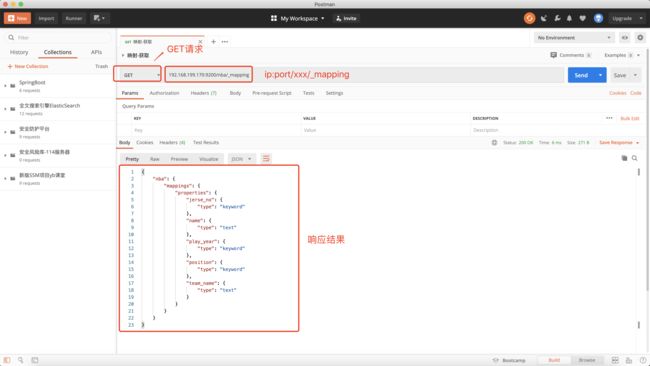Open the request Headers (7) tab
650x366 pixels.
click(x=204, y=93)
